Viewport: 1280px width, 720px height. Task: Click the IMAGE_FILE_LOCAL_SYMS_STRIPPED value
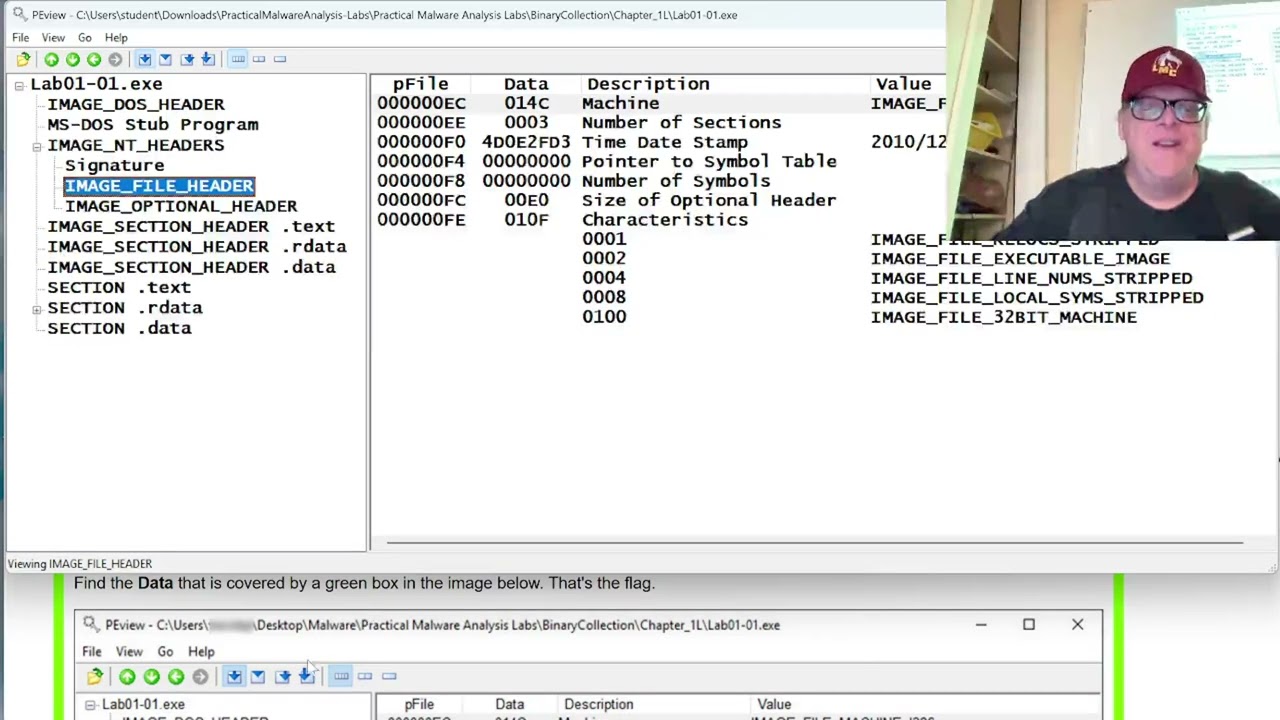tap(1037, 297)
